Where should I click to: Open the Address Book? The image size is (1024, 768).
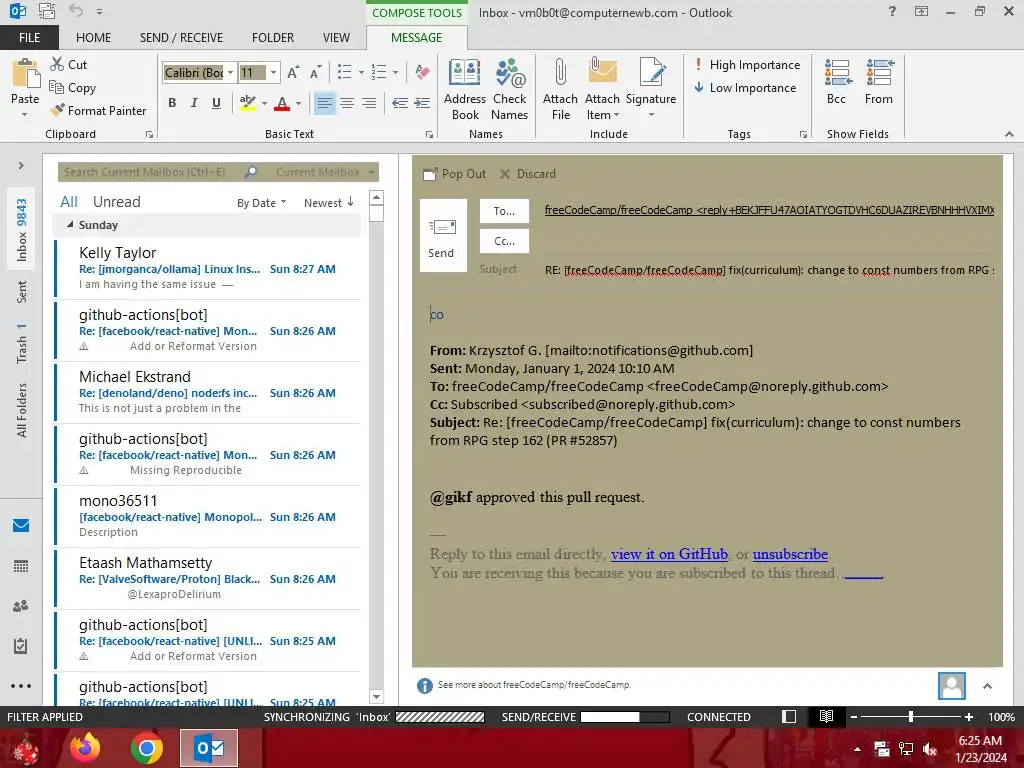point(465,89)
